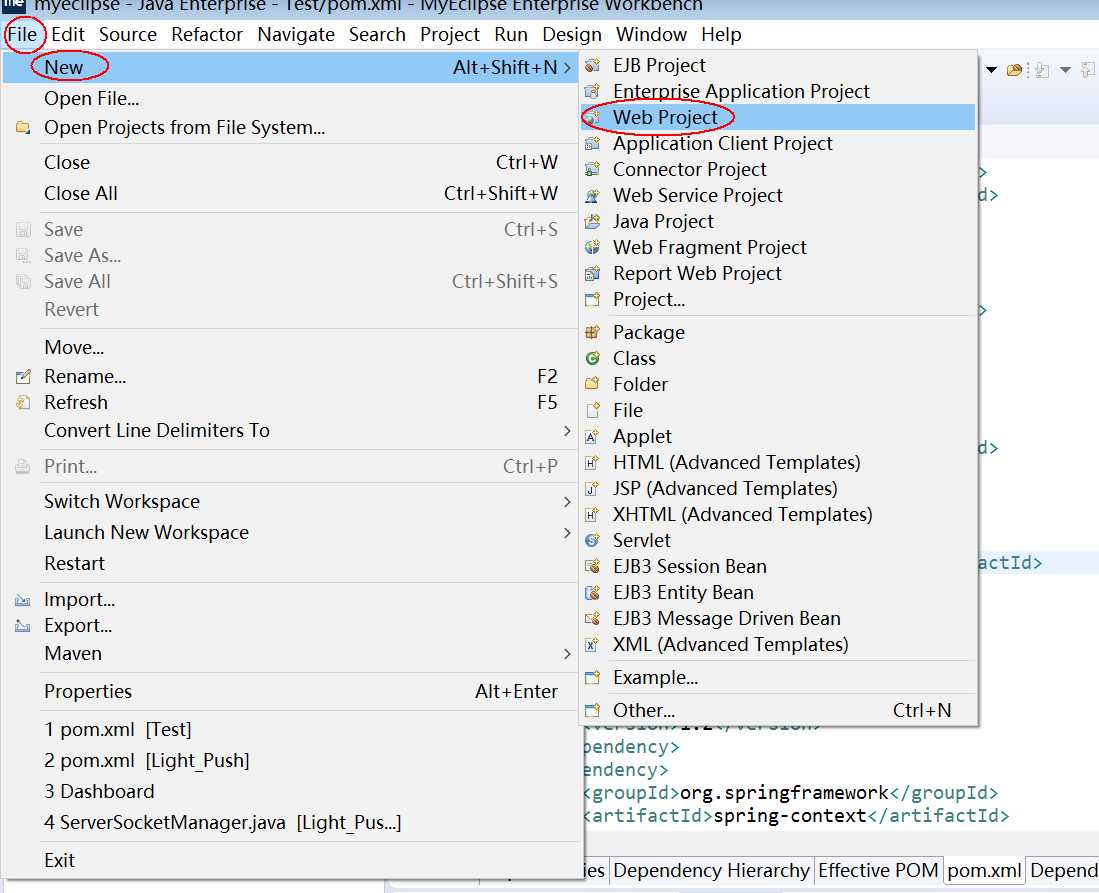Image resolution: width=1099 pixels, height=893 pixels.
Task: Click the Folder icon in New submenu
Action: point(592,384)
